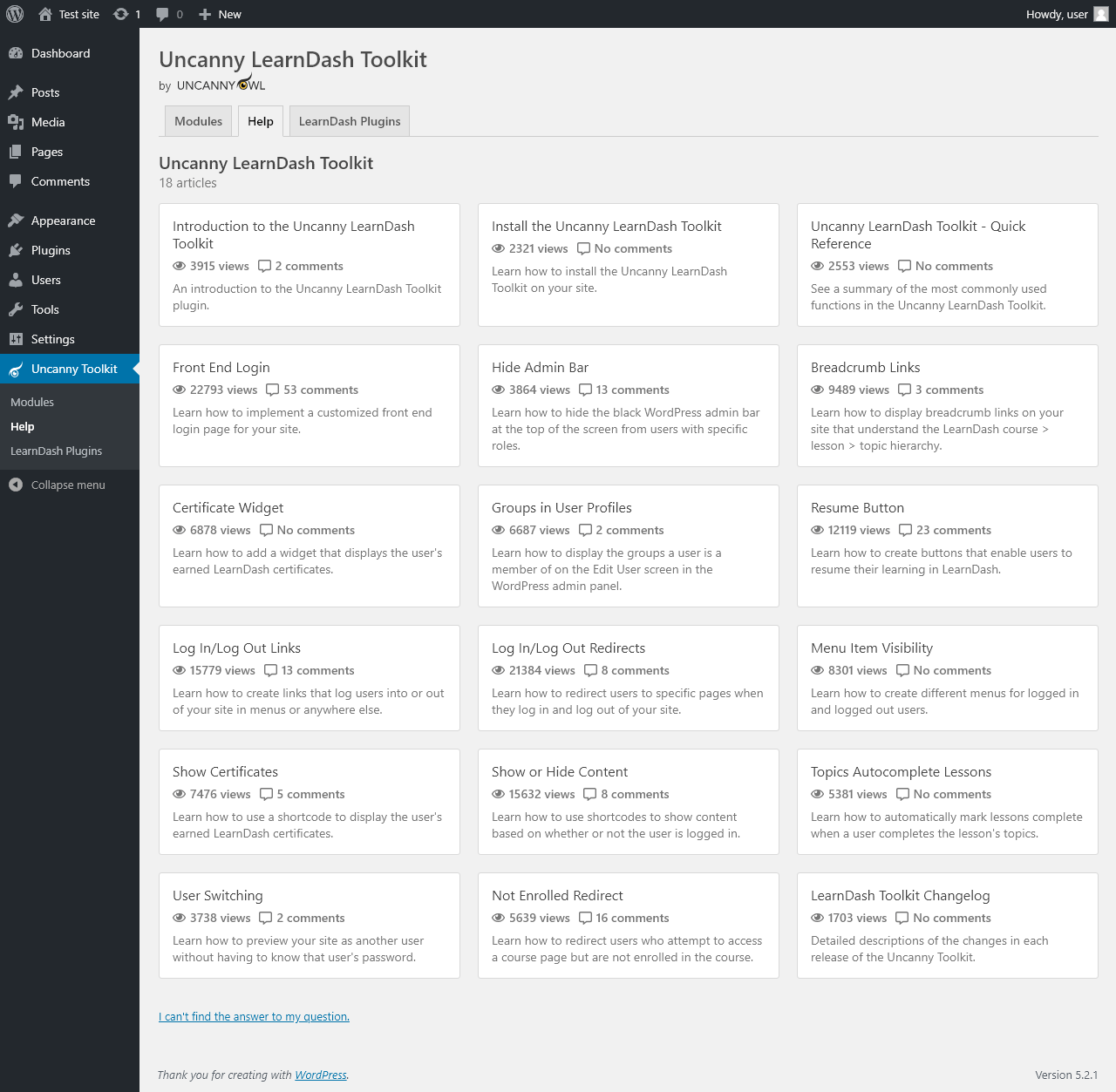Click the Settings sliders icon

pos(16,339)
